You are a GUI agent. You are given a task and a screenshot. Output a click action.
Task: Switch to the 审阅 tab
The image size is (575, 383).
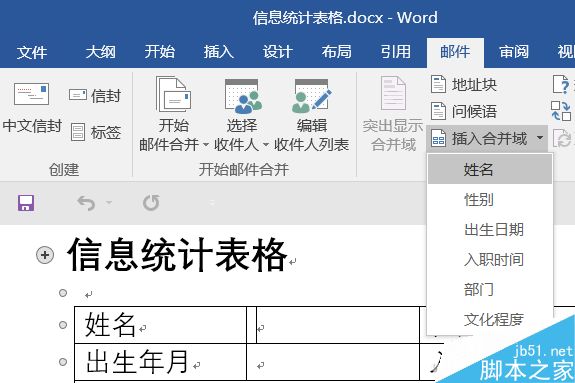(x=514, y=52)
